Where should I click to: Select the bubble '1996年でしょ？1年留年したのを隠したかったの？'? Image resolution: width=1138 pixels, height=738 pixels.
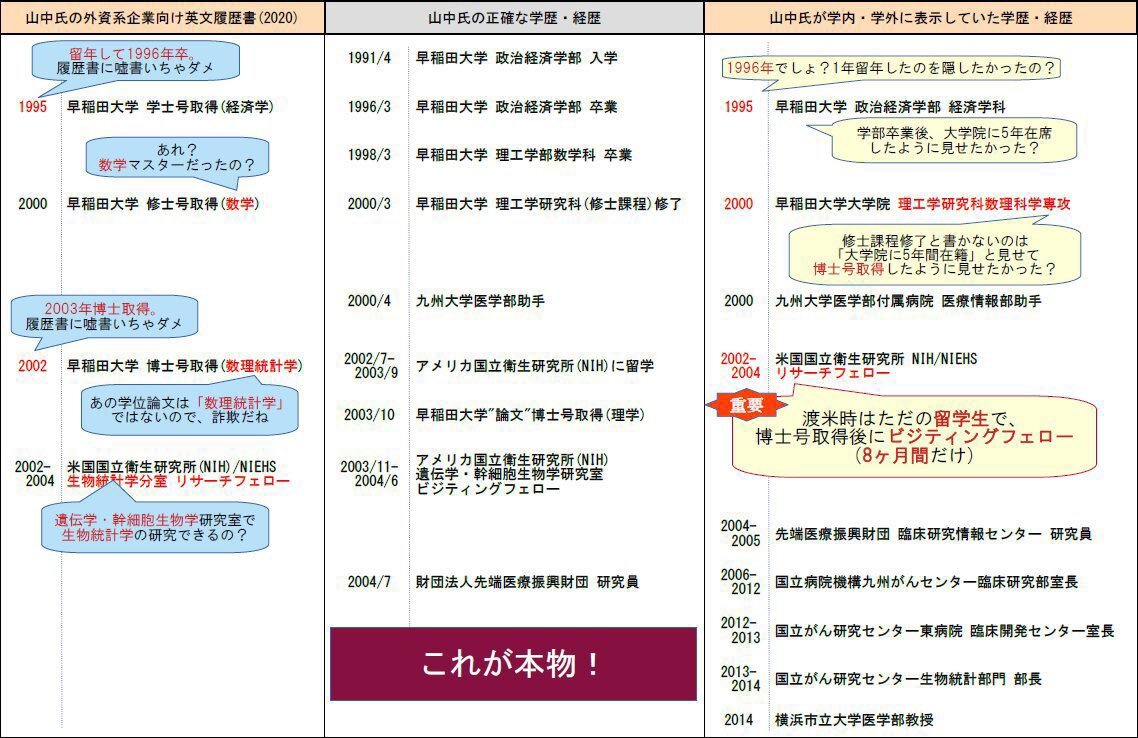pyautogui.click(x=891, y=69)
